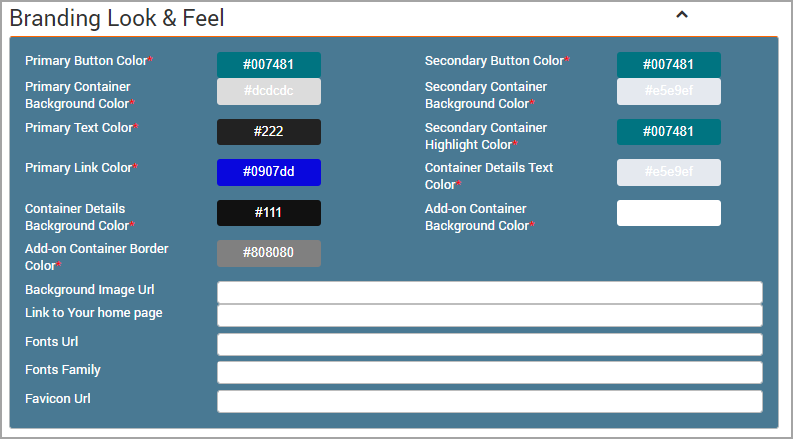Click the Secondary Button Color label
The height and width of the screenshot is (439, 793).
click(x=497, y=61)
